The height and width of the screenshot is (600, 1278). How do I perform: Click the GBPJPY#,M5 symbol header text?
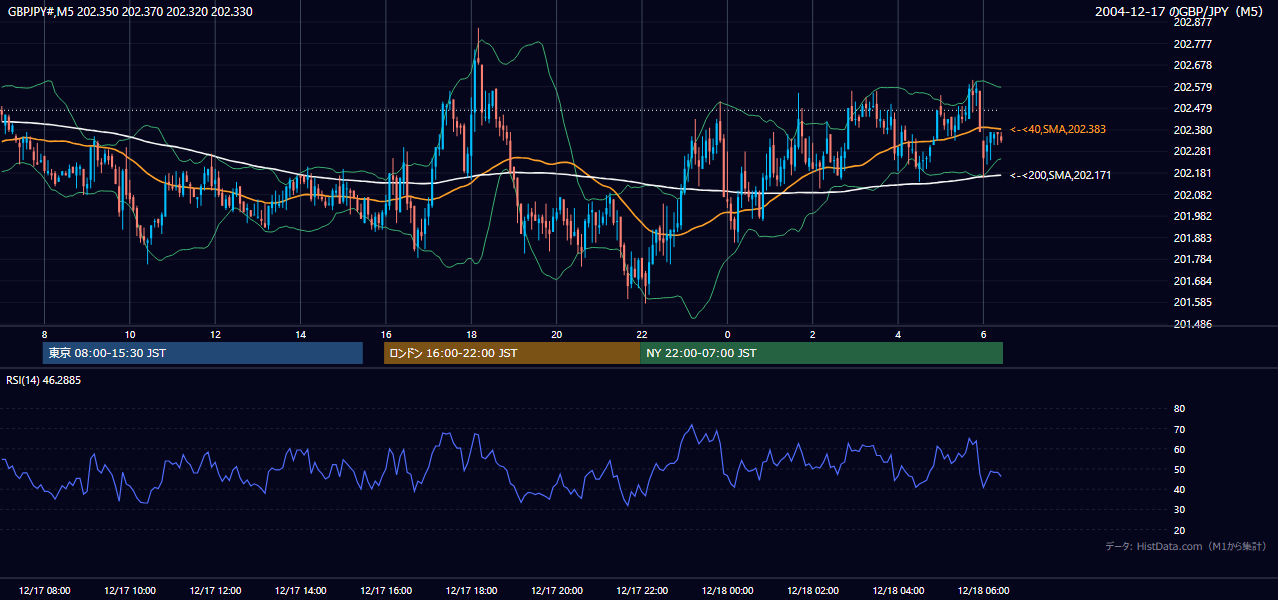tap(130, 11)
